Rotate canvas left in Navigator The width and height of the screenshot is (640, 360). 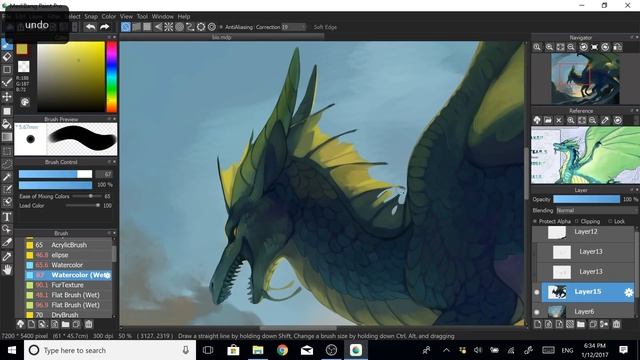click(x=584, y=47)
